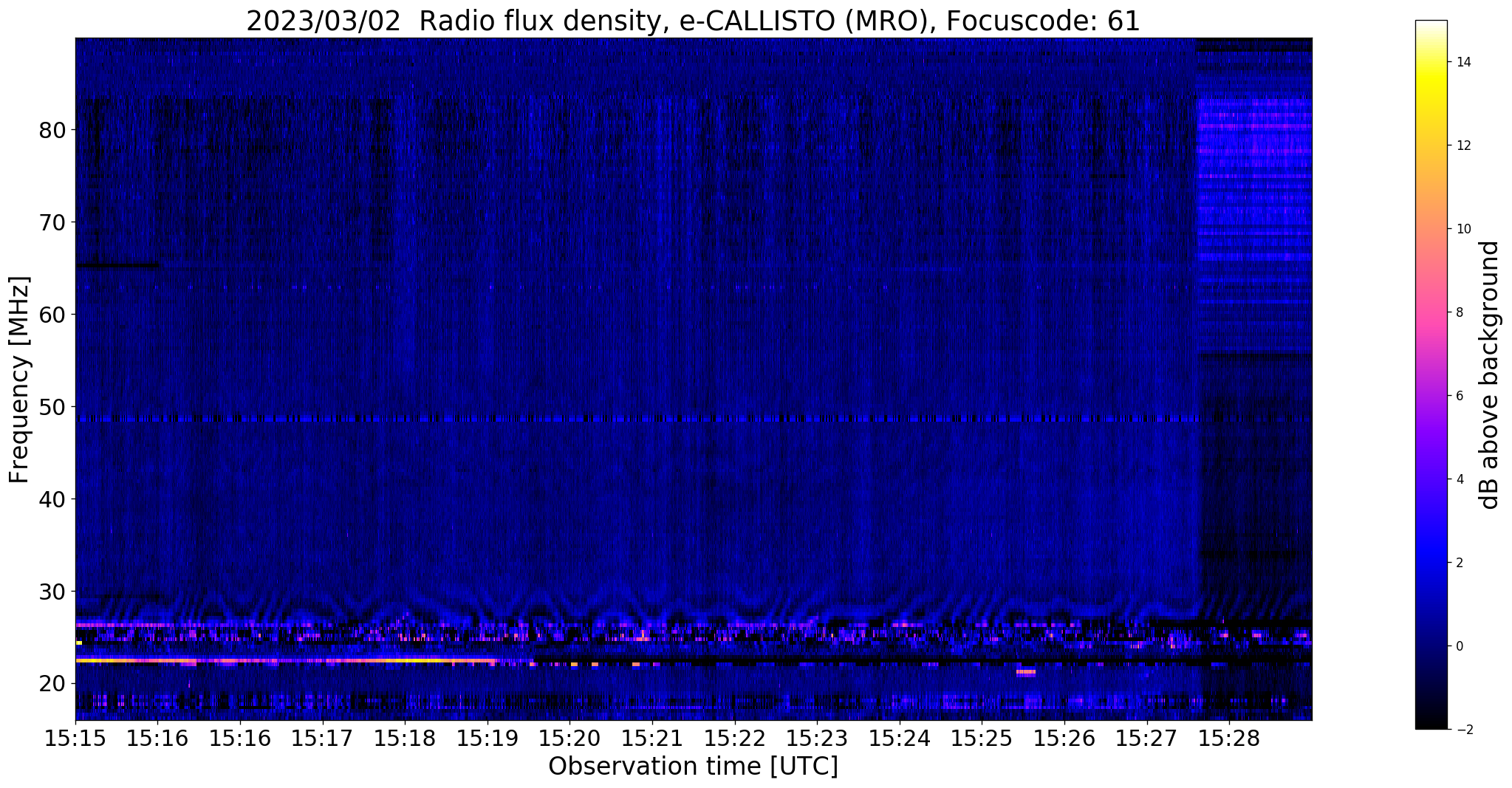Click the 50 tick on frequency axis

pyautogui.click(x=53, y=407)
